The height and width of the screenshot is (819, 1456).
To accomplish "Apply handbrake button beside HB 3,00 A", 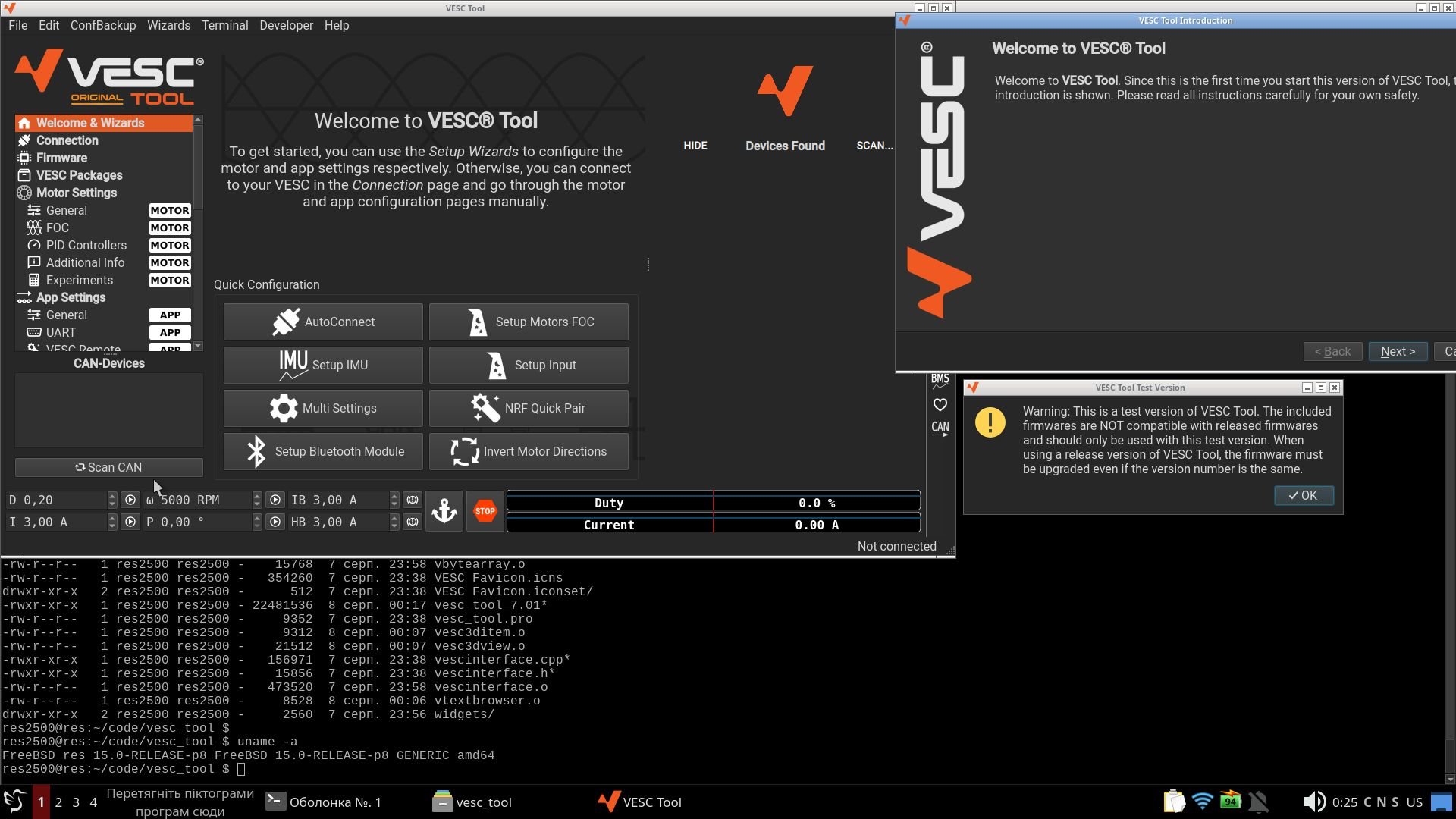I will (x=413, y=522).
